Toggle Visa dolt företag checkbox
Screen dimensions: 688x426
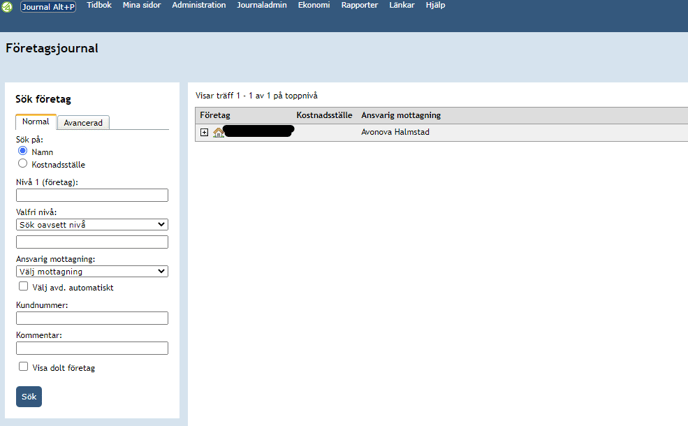pos(24,367)
